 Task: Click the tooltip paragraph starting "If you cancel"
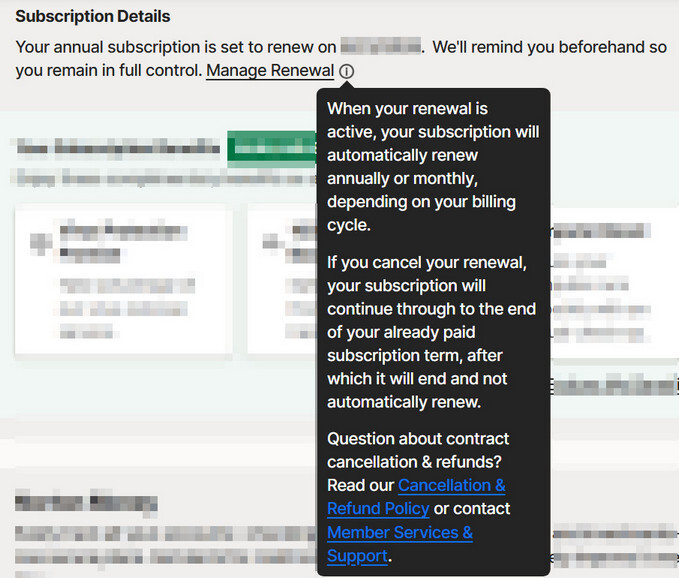tap(430, 332)
